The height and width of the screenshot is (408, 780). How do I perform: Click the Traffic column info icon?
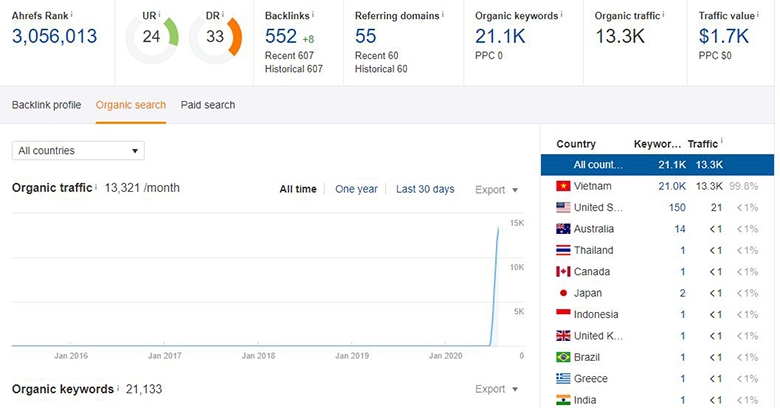pyautogui.click(x=722, y=141)
